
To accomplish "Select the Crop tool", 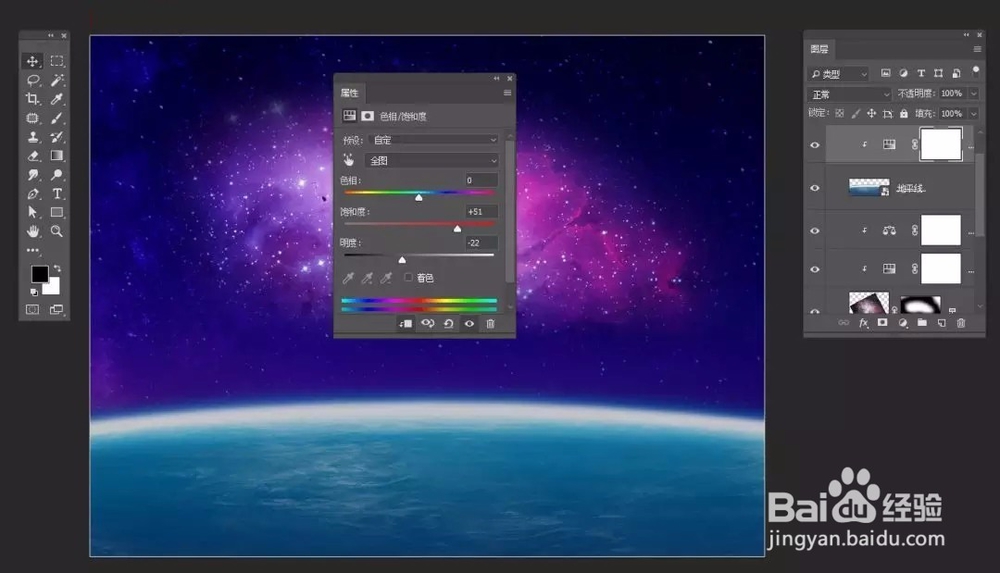I will pyautogui.click(x=33, y=99).
